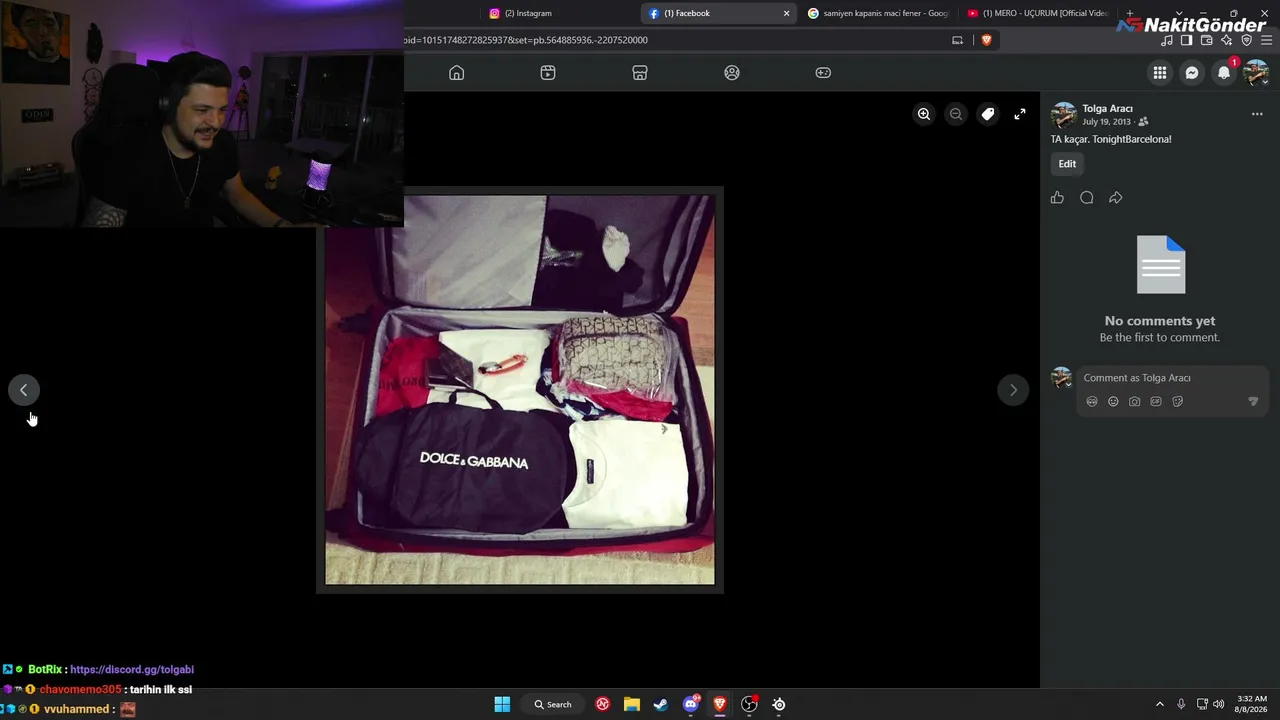Open Facebook Groups icon
Image resolution: width=1280 pixels, height=720 pixels.
732,73
